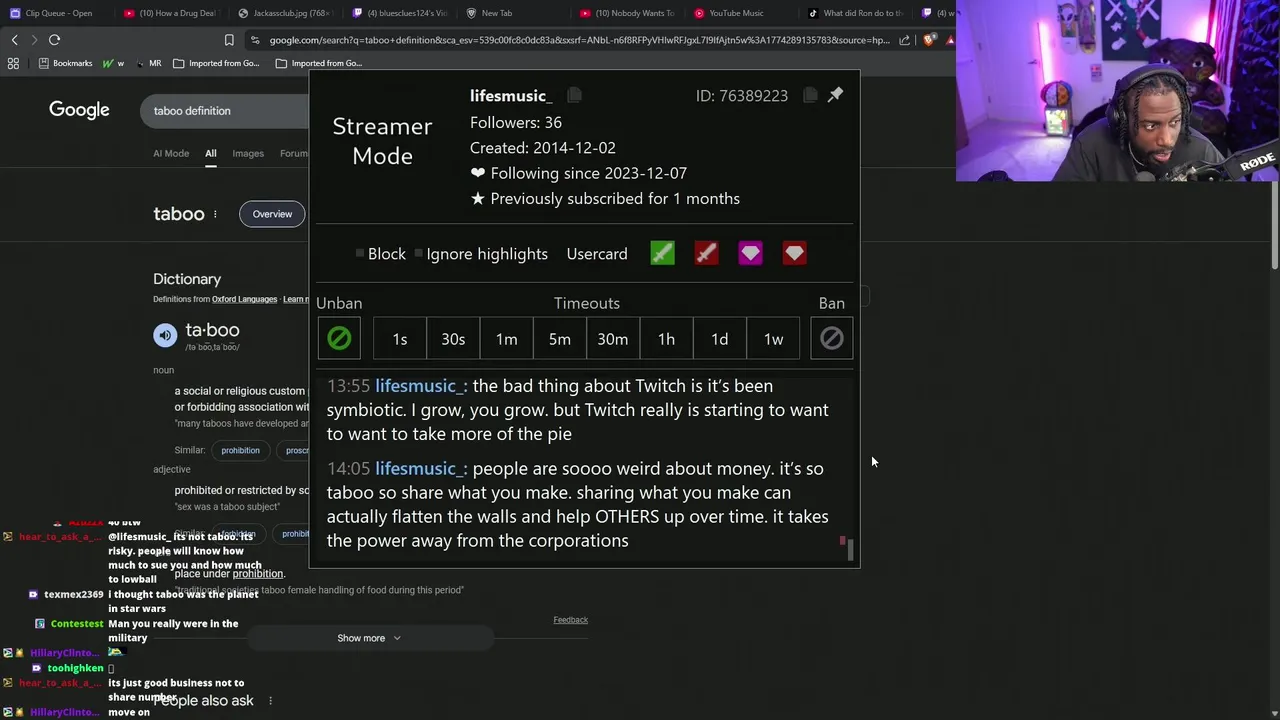Click the Ban icon button
The width and height of the screenshot is (1280, 720).
(832, 338)
